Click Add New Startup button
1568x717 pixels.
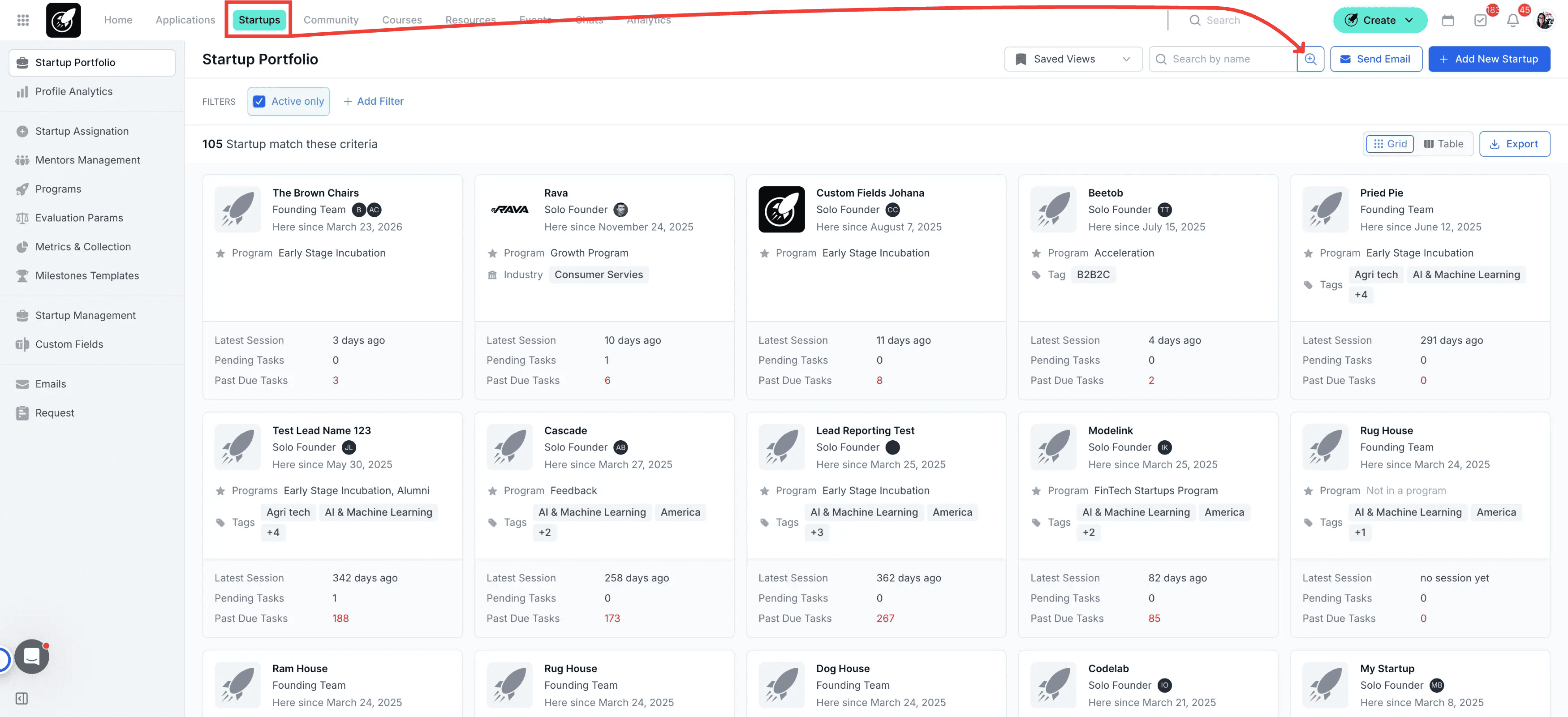(x=1489, y=59)
